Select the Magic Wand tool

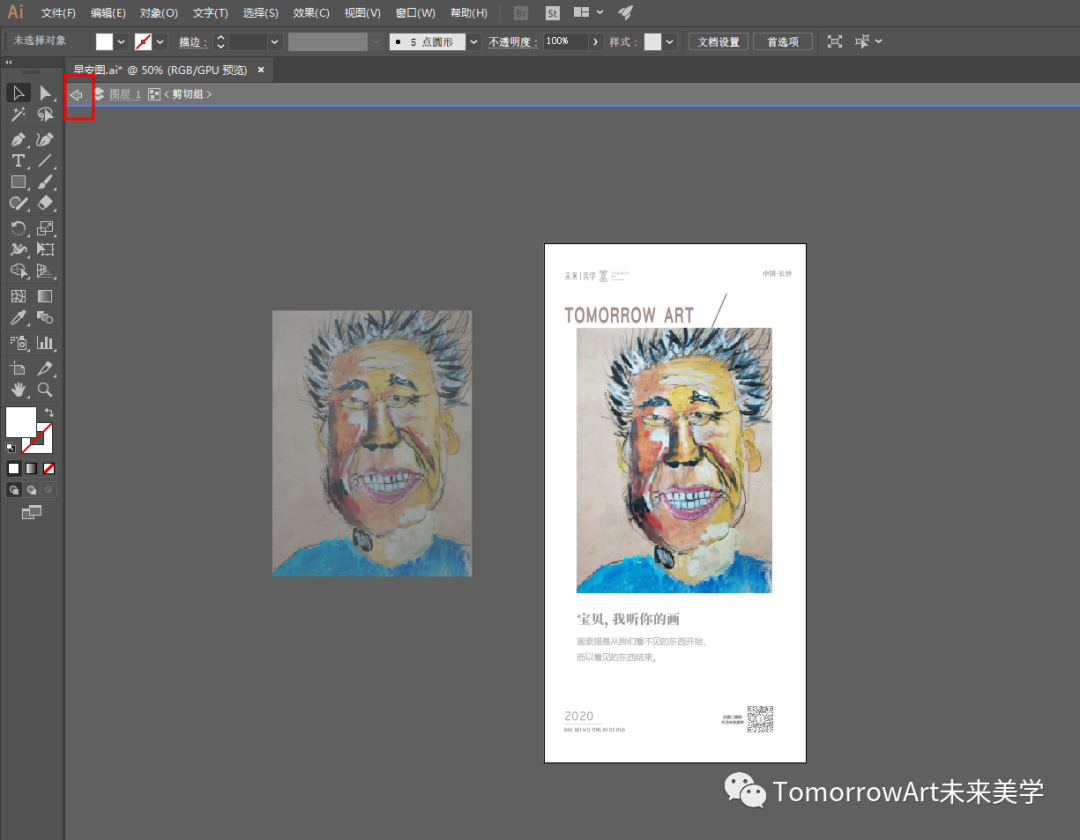tap(18, 114)
